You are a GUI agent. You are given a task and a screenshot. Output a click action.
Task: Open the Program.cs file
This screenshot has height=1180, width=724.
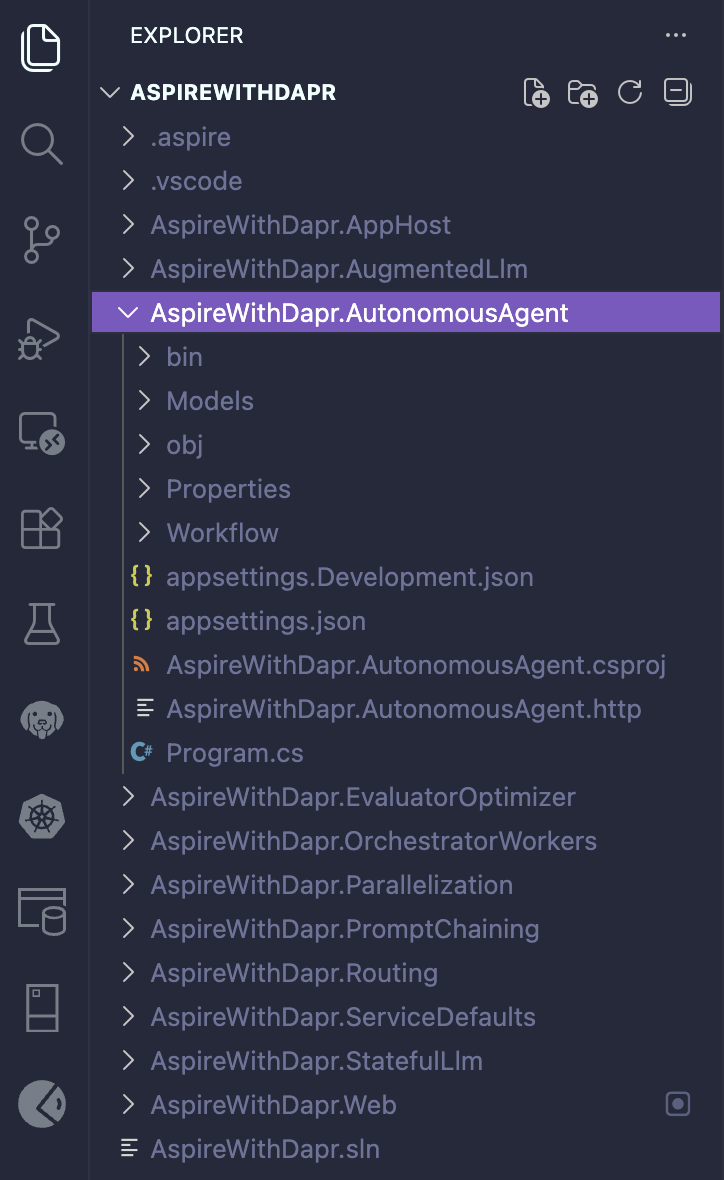tap(235, 753)
